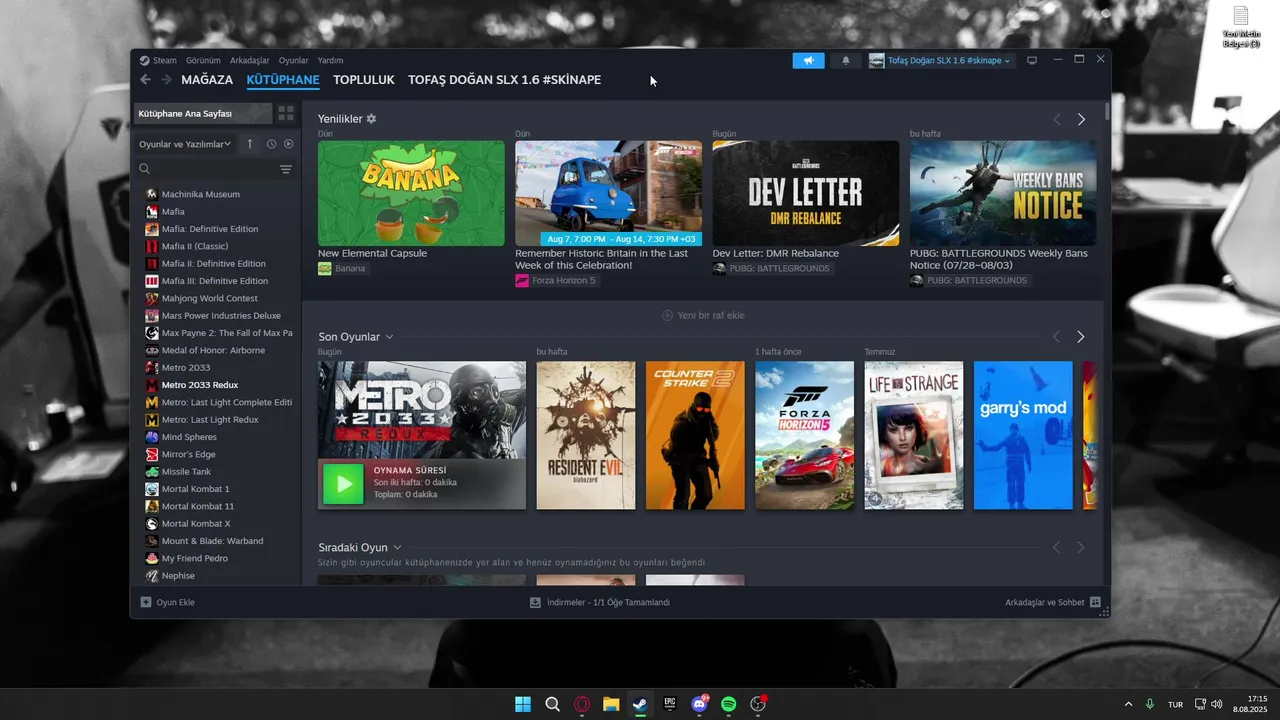This screenshot has width=1280, height=720.
Task: Go forward with the right arrow
Action: 166,80
